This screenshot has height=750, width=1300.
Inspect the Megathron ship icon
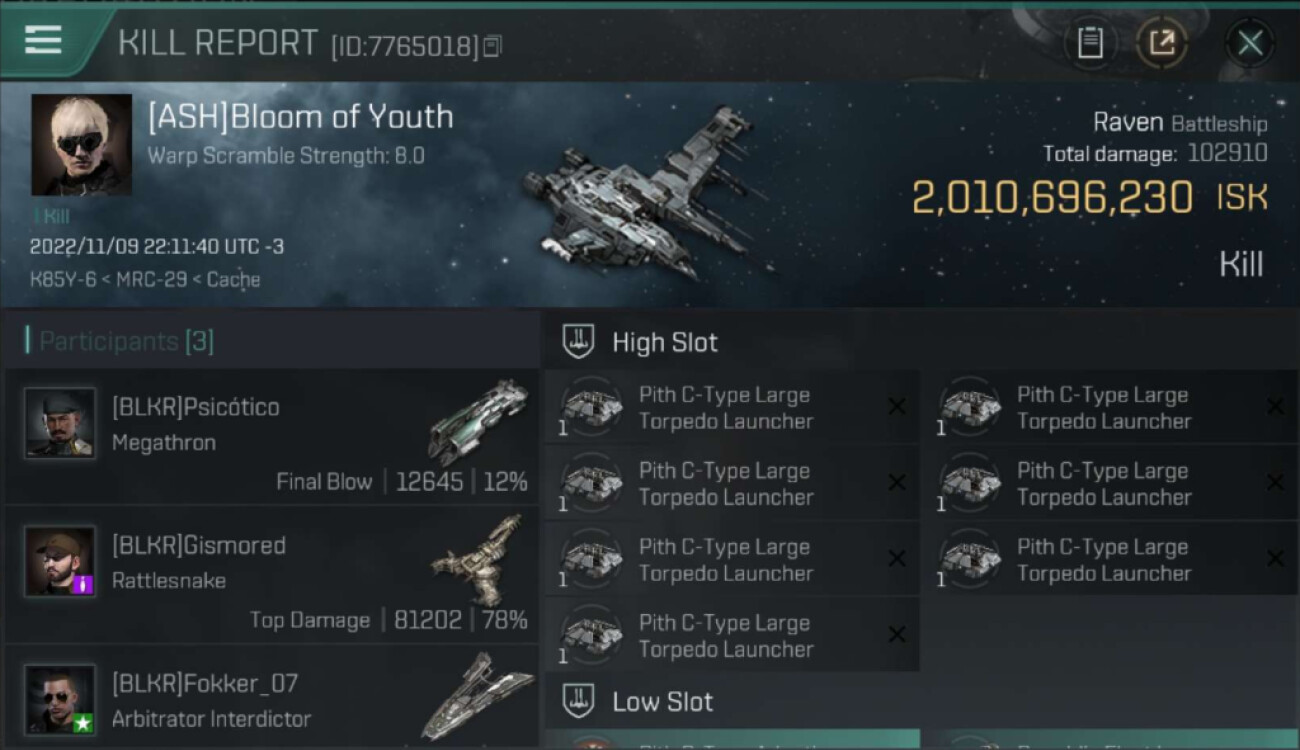pos(478,420)
